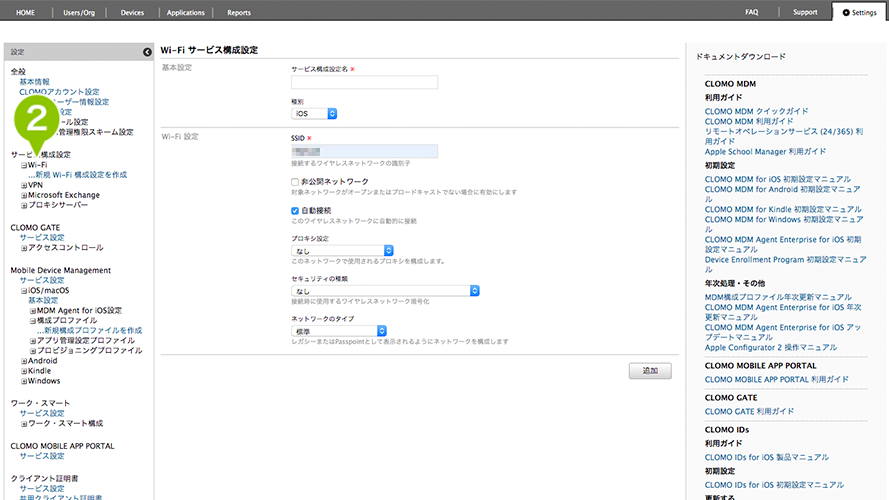This screenshot has width=889, height=500.
Task: Open CLOMO MDM クイックガイド document
Action: tap(756, 111)
